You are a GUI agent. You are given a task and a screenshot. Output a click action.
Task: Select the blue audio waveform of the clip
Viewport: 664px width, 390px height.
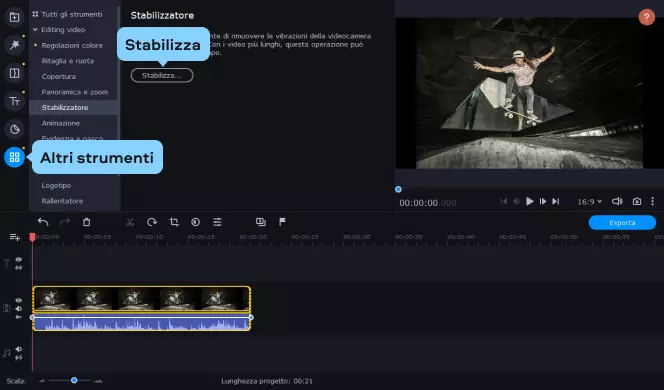141,324
